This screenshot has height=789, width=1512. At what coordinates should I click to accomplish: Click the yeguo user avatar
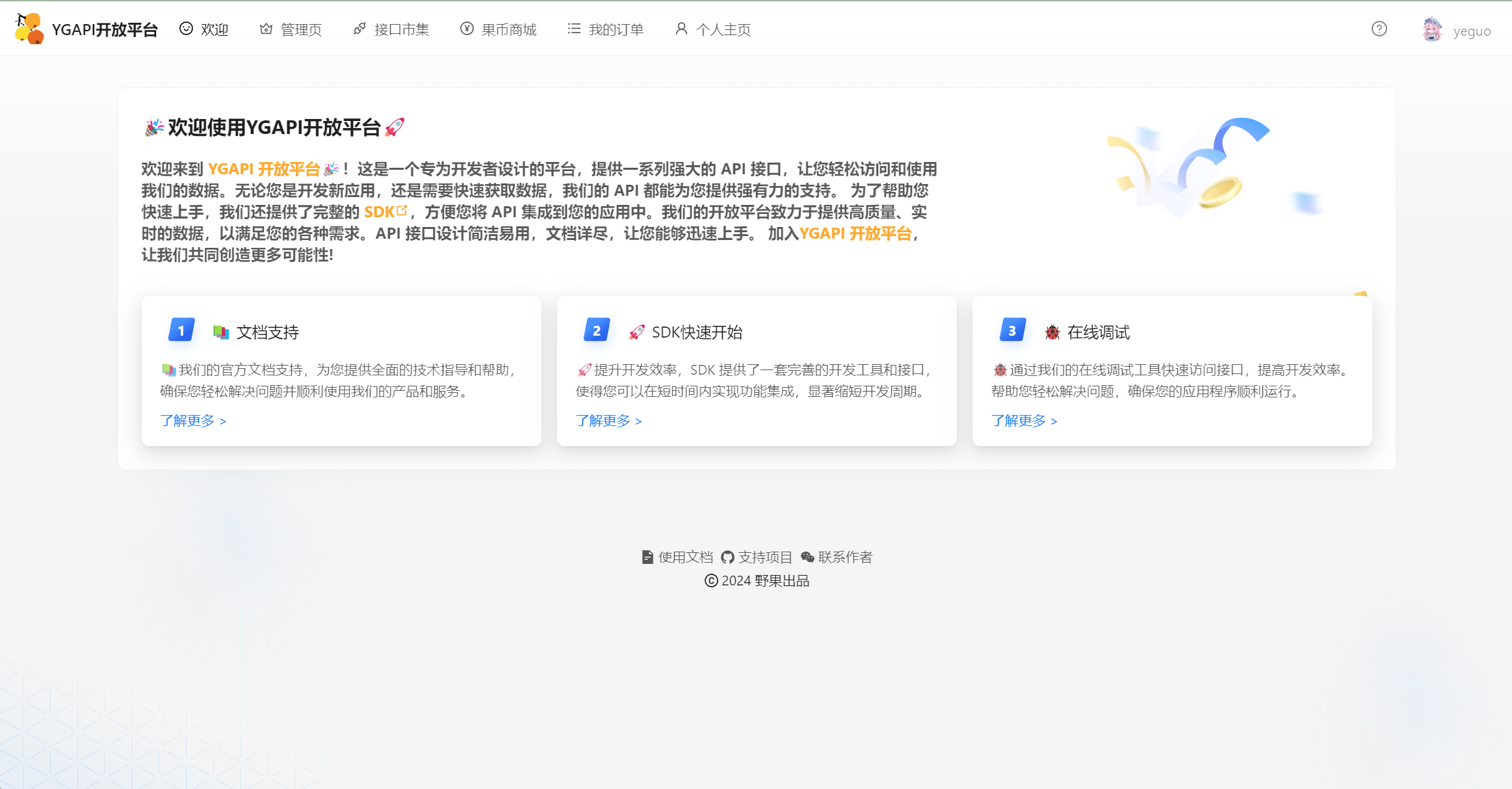point(1432,30)
